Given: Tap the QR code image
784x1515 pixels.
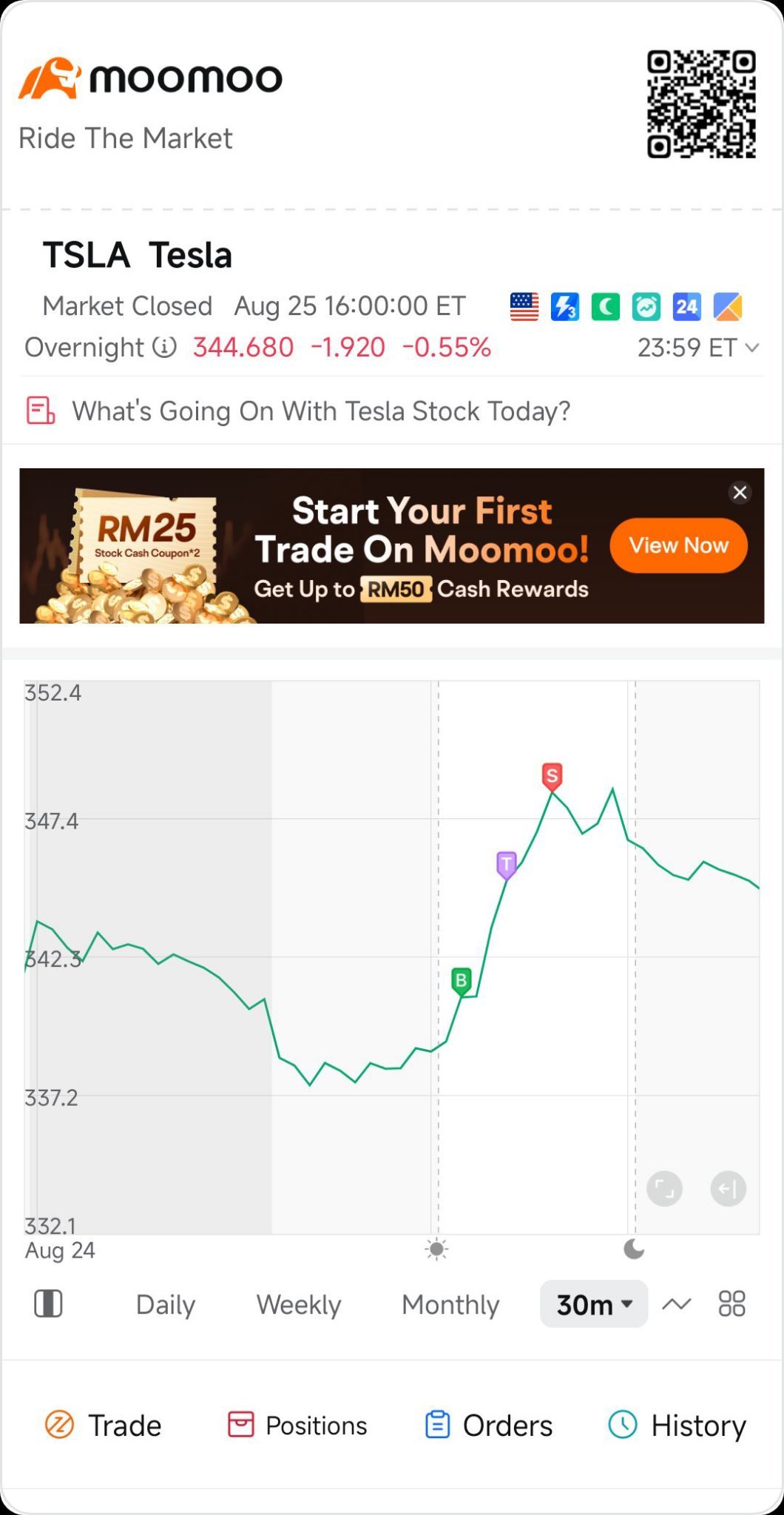Looking at the screenshot, I should pos(701,104).
